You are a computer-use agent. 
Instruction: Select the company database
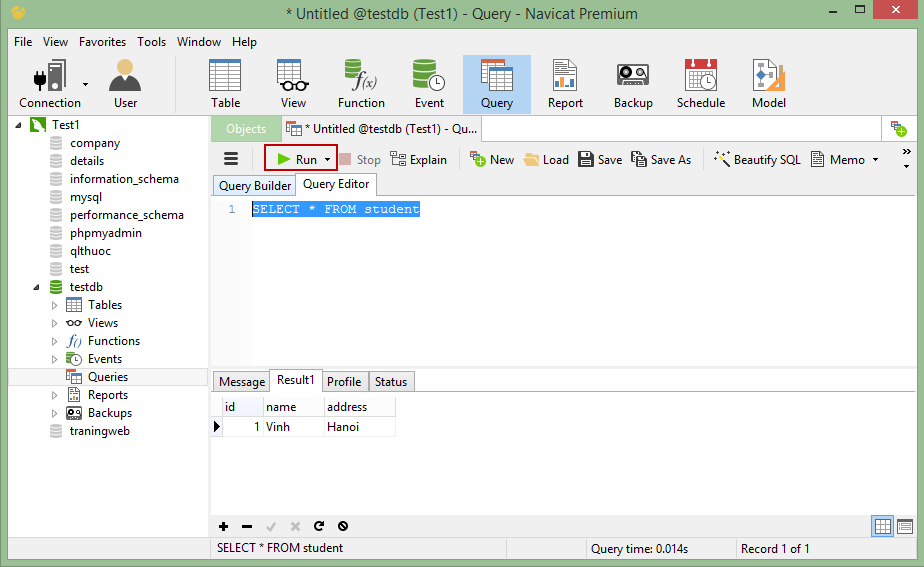94,143
